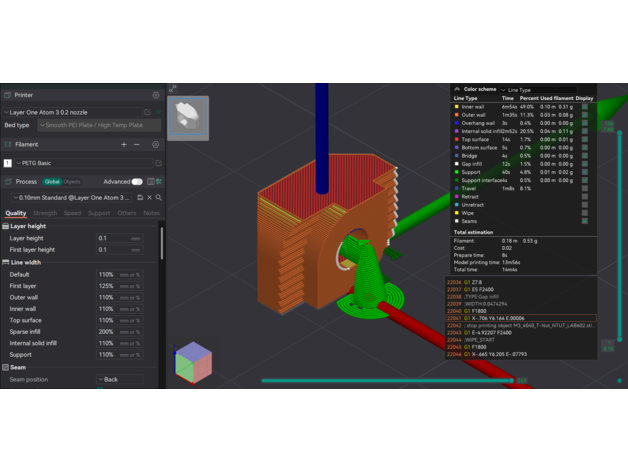Viewport: 628px width, 472px height.
Task: Switch to the Support tab
Action: point(99,213)
